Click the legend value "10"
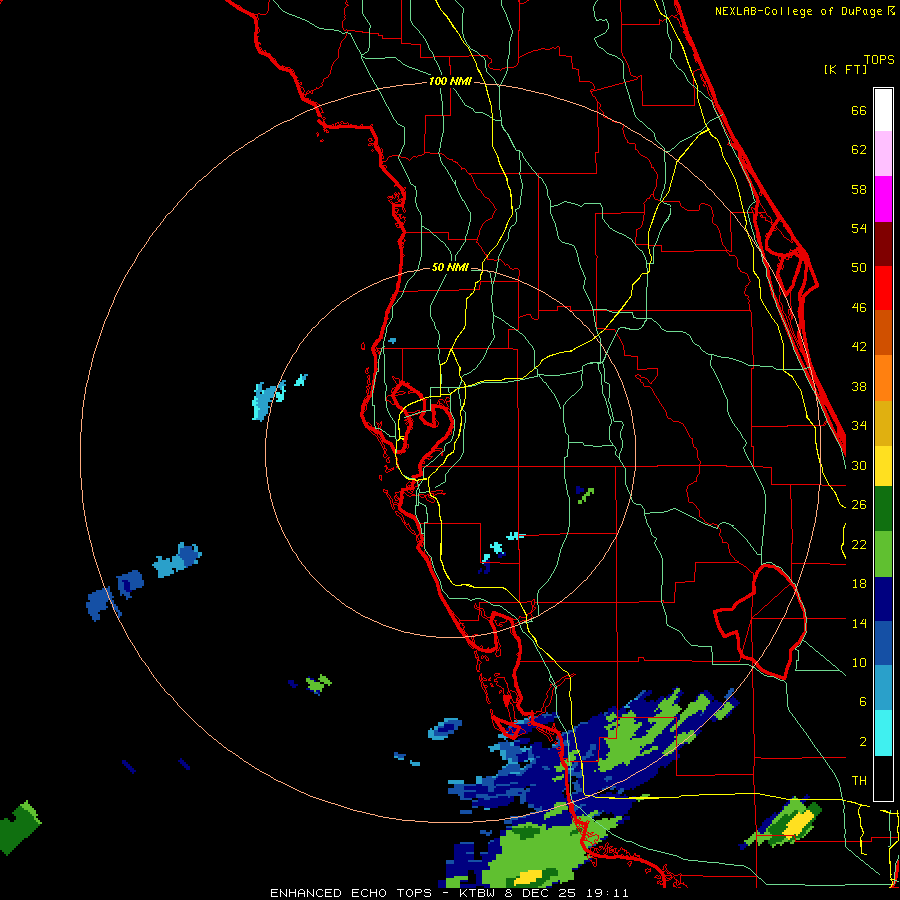The height and width of the screenshot is (900, 900). click(x=859, y=662)
